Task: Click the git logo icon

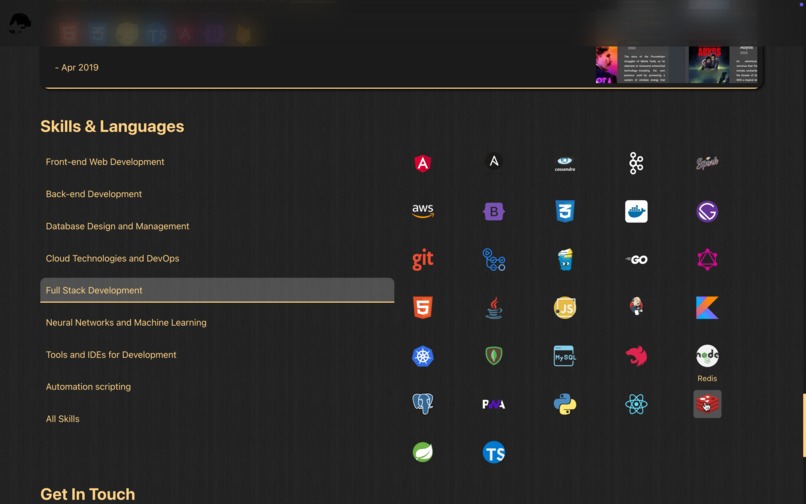Action: point(423,260)
